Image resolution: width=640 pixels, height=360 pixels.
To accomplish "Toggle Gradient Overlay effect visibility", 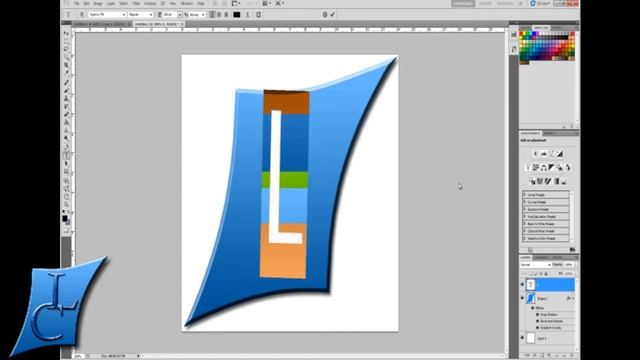I will [537, 328].
